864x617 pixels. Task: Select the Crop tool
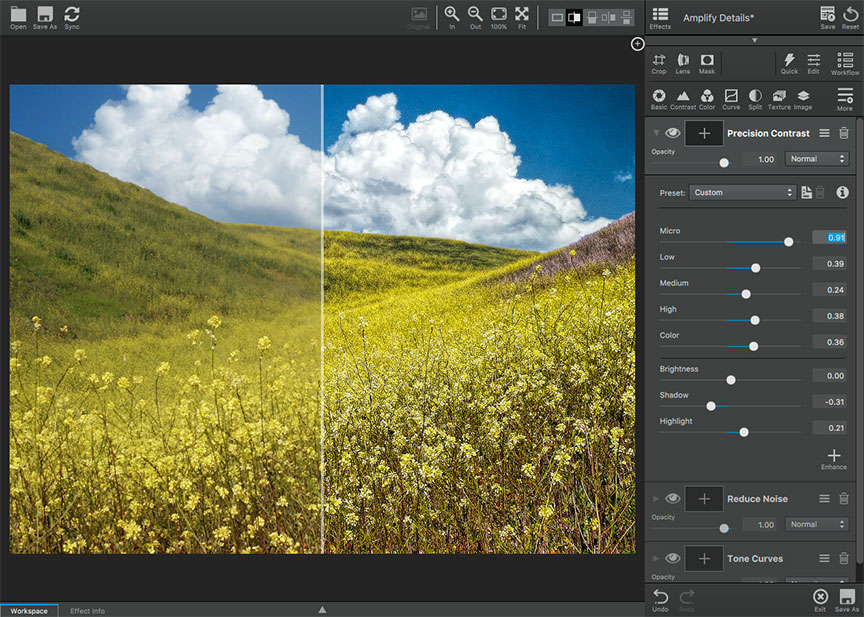pyautogui.click(x=659, y=63)
